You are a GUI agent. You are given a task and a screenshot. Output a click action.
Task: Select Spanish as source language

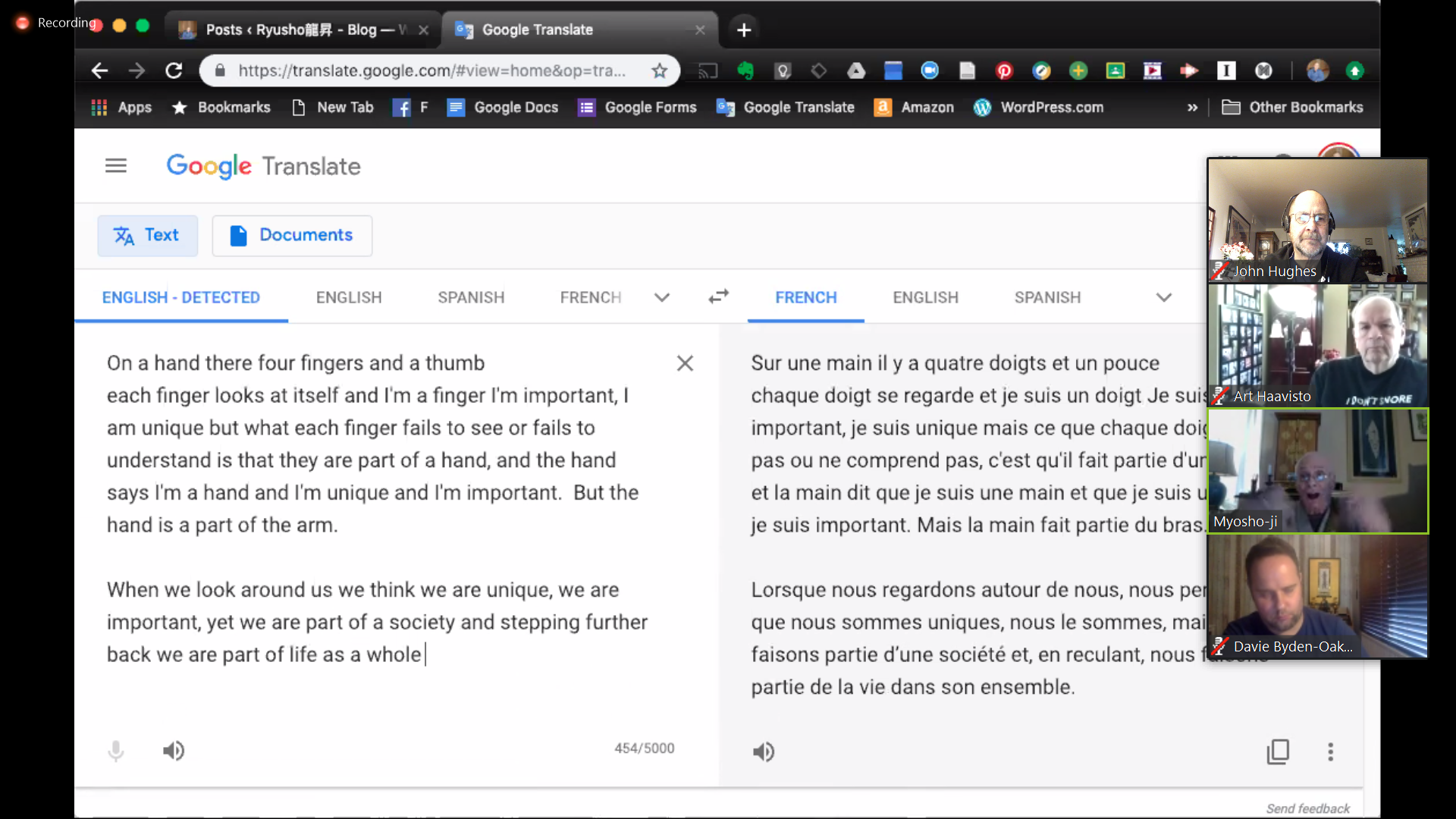(x=470, y=297)
